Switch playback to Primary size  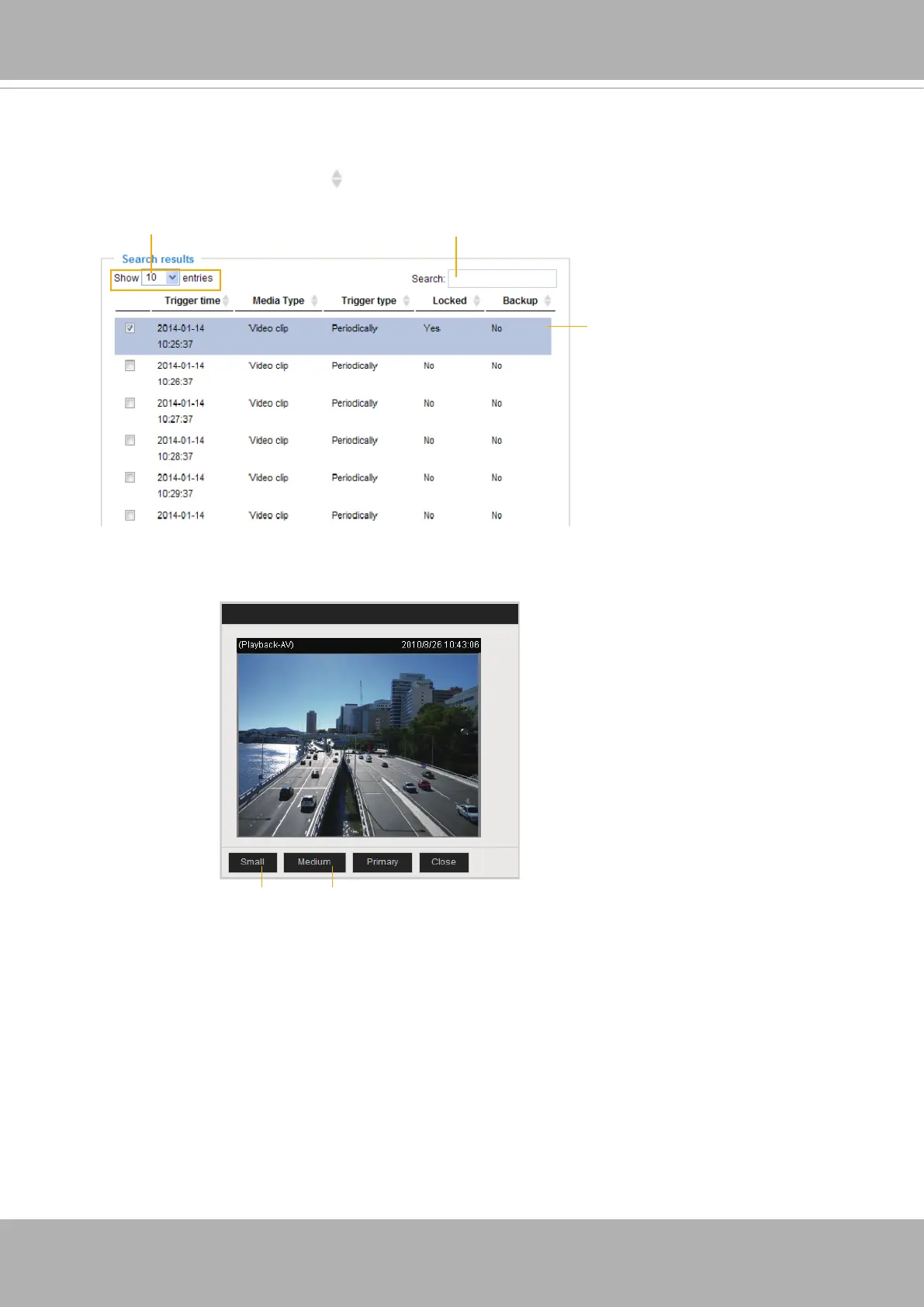tap(382, 862)
